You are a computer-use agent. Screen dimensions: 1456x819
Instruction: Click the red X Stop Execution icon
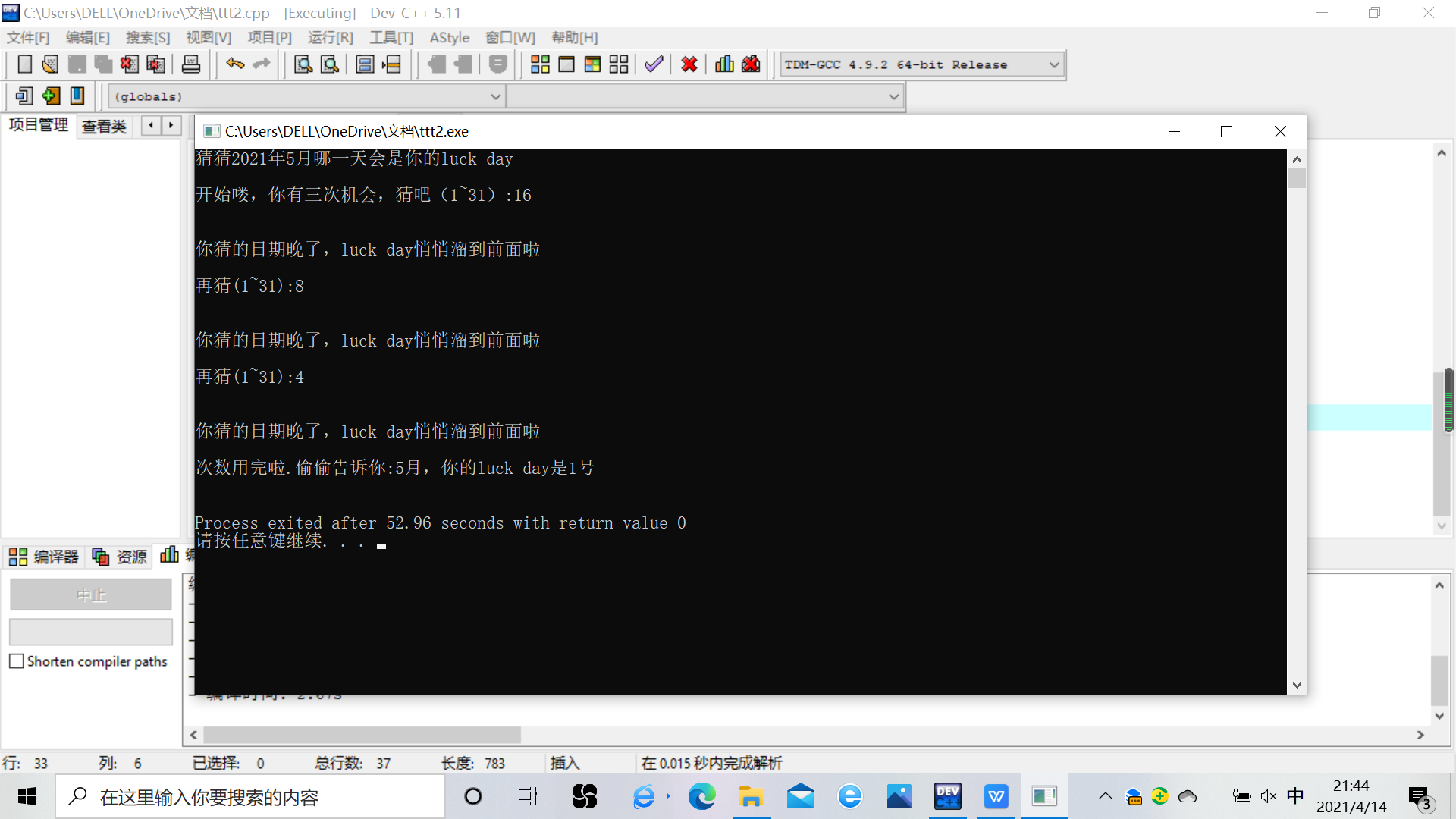click(x=689, y=64)
